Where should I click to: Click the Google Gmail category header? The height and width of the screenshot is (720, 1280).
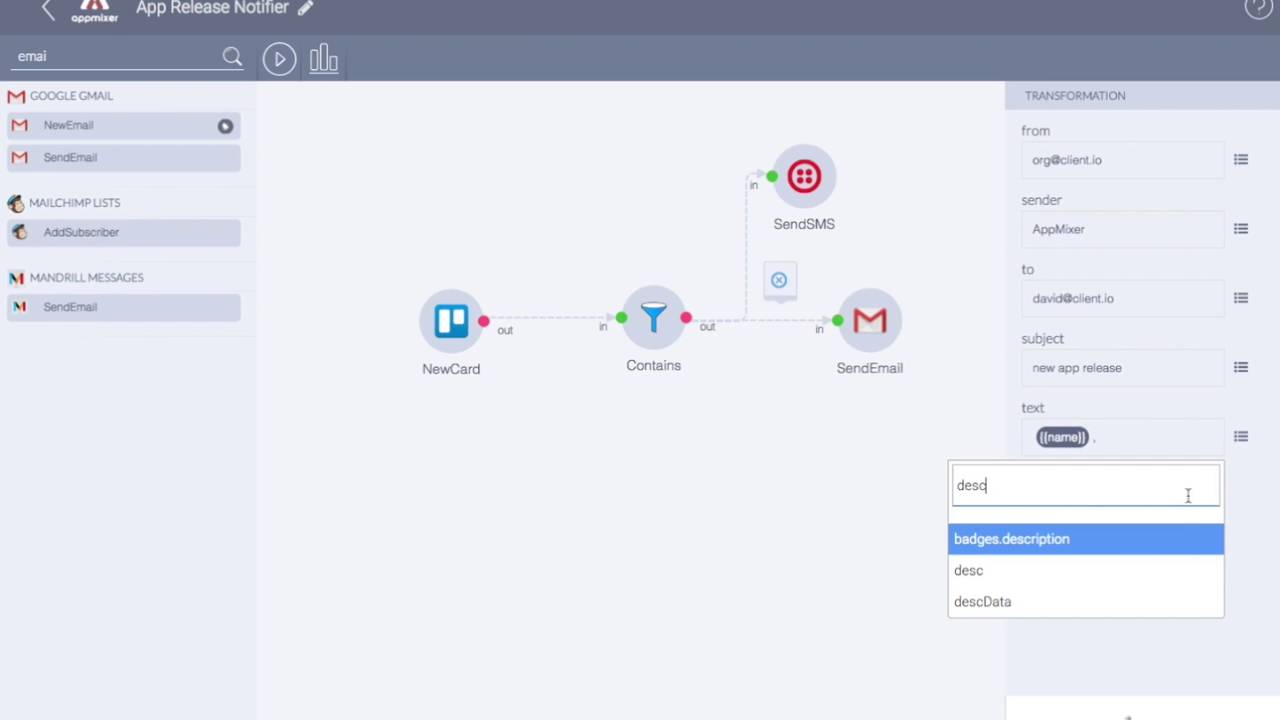(x=71, y=96)
